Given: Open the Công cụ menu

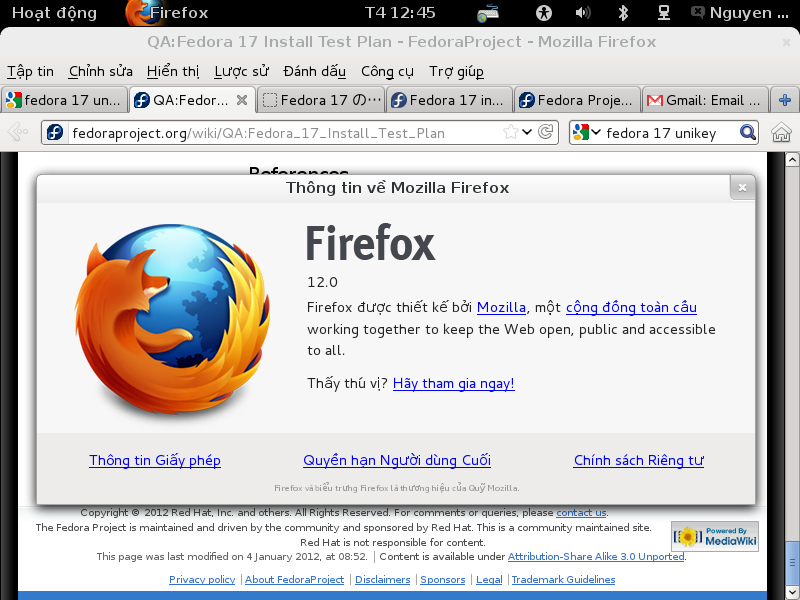Looking at the screenshot, I should coord(387,71).
